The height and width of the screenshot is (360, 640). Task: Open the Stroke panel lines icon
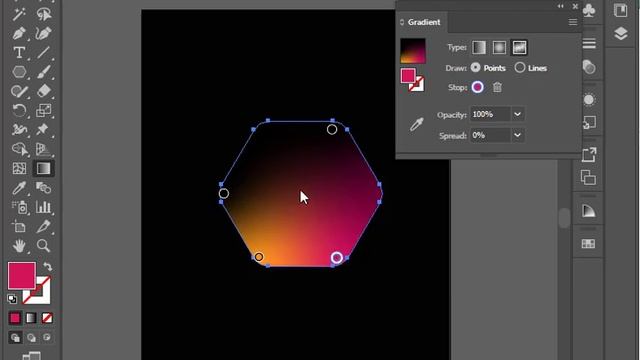589,43
